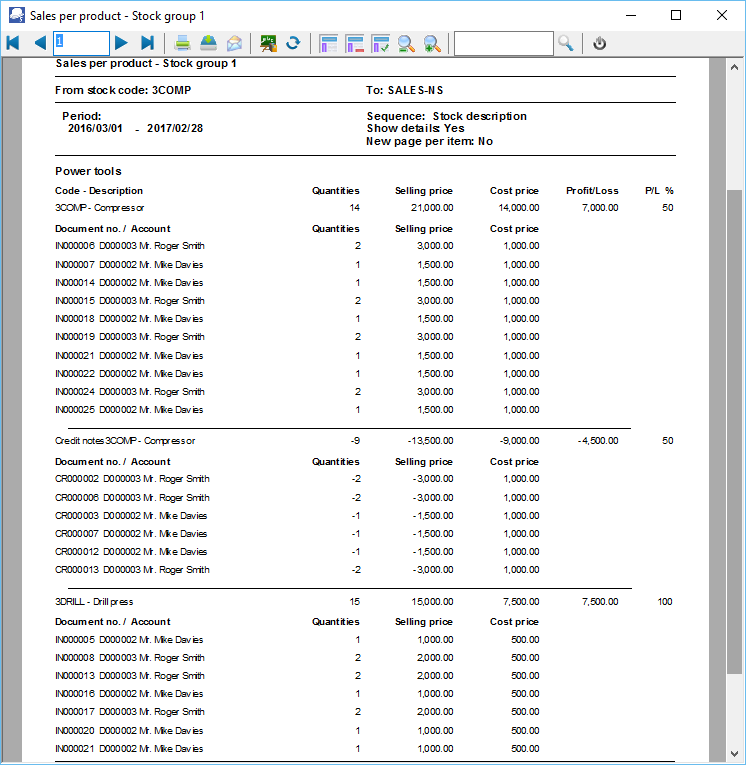The height and width of the screenshot is (765, 746).
Task: Click the search magnifier beside text box
Action: [566, 43]
